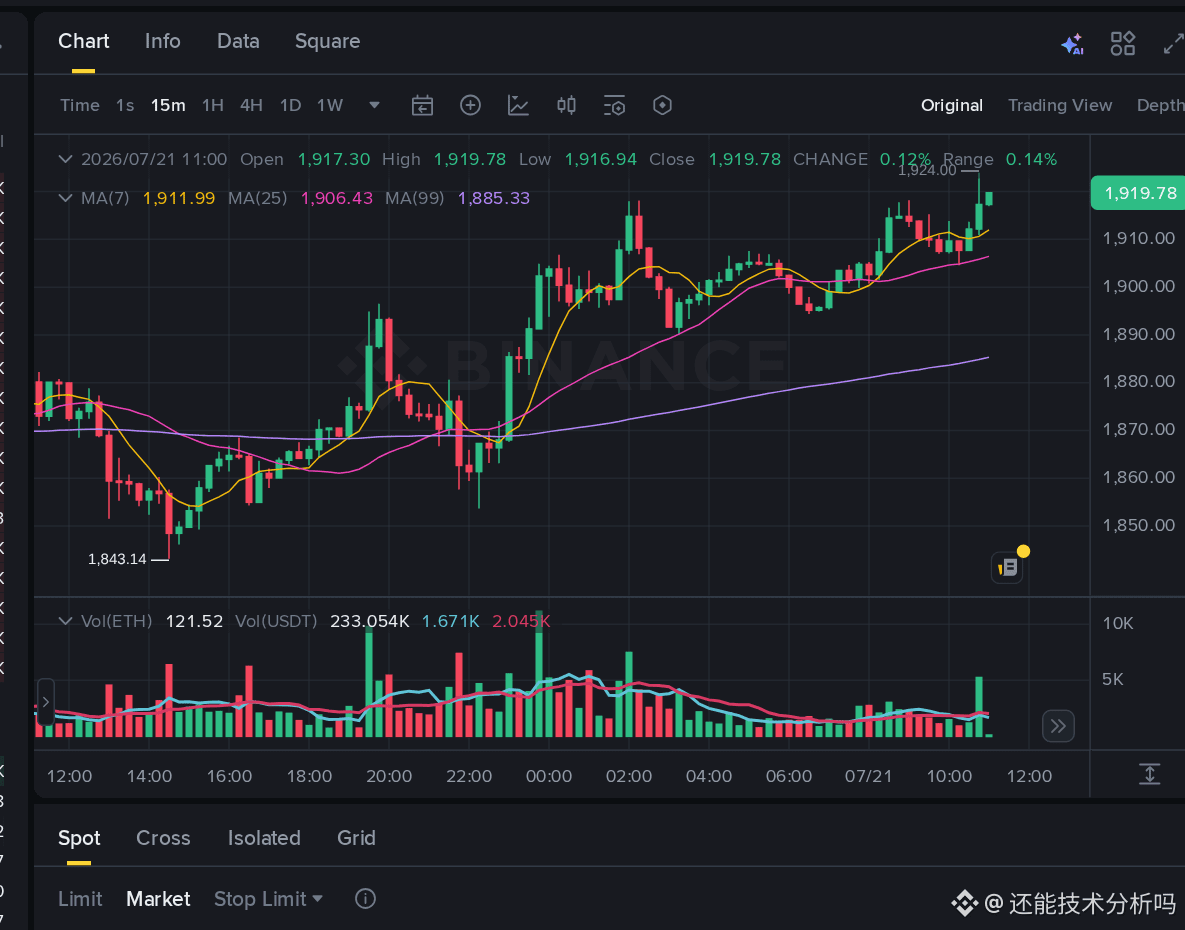Viewport: 1185px width, 930px height.
Task: Open the line chart indicators icon
Action: tap(518, 105)
